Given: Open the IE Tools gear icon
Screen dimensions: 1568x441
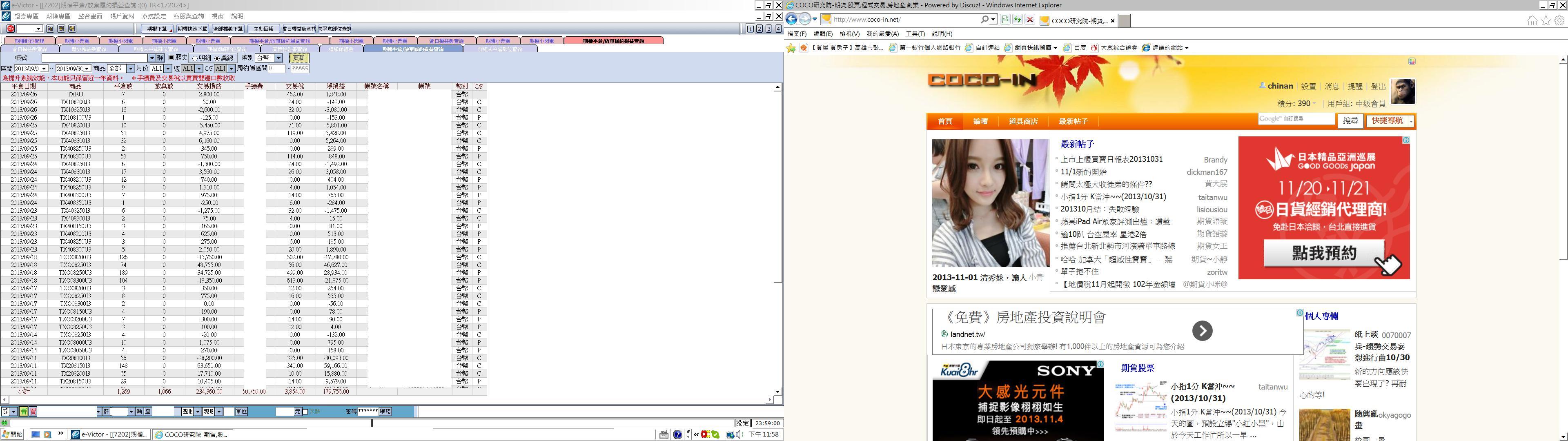Looking at the screenshot, I should coord(1559,20).
